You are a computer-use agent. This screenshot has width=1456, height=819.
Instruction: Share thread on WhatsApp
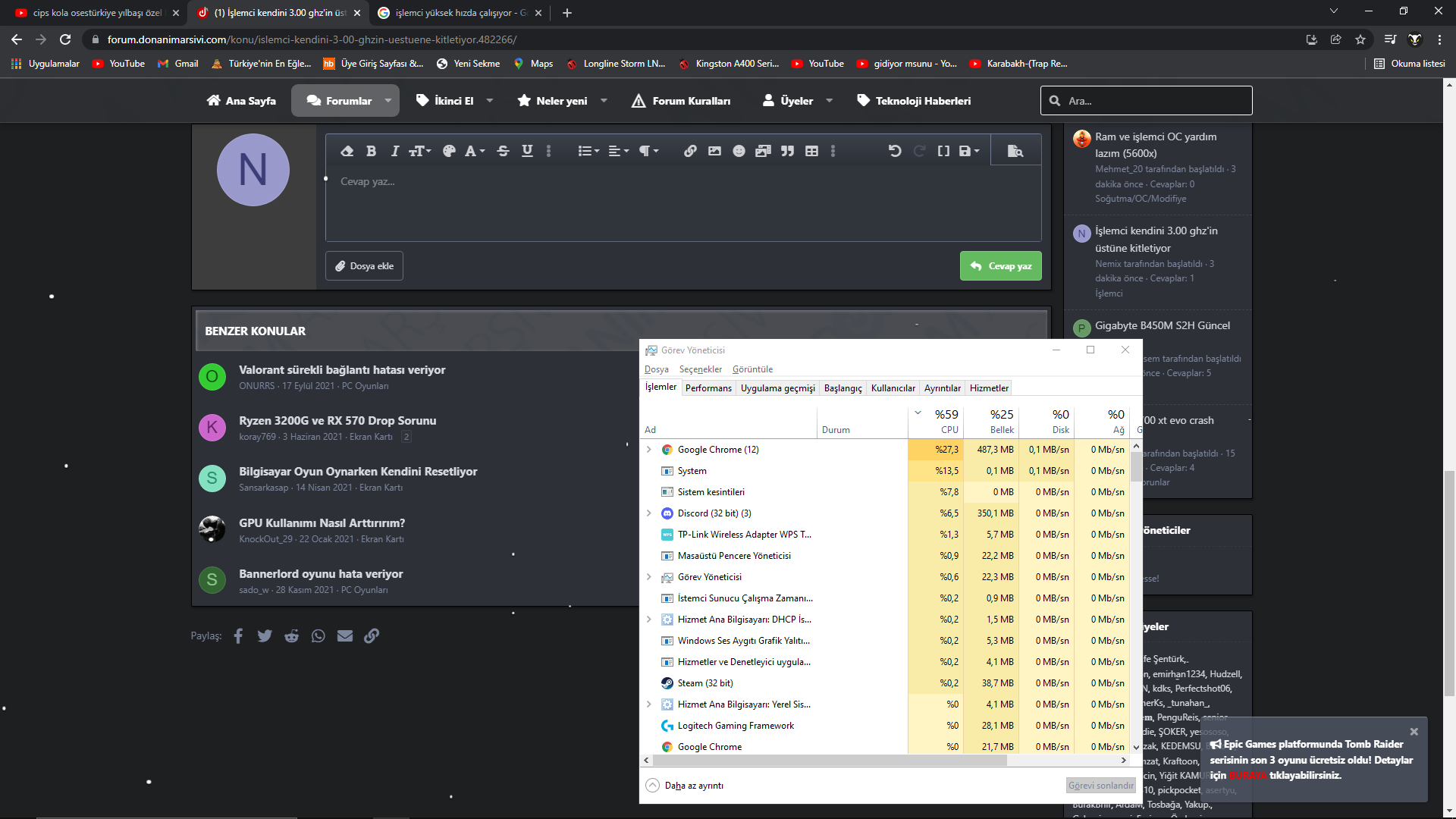[x=318, y=635]
